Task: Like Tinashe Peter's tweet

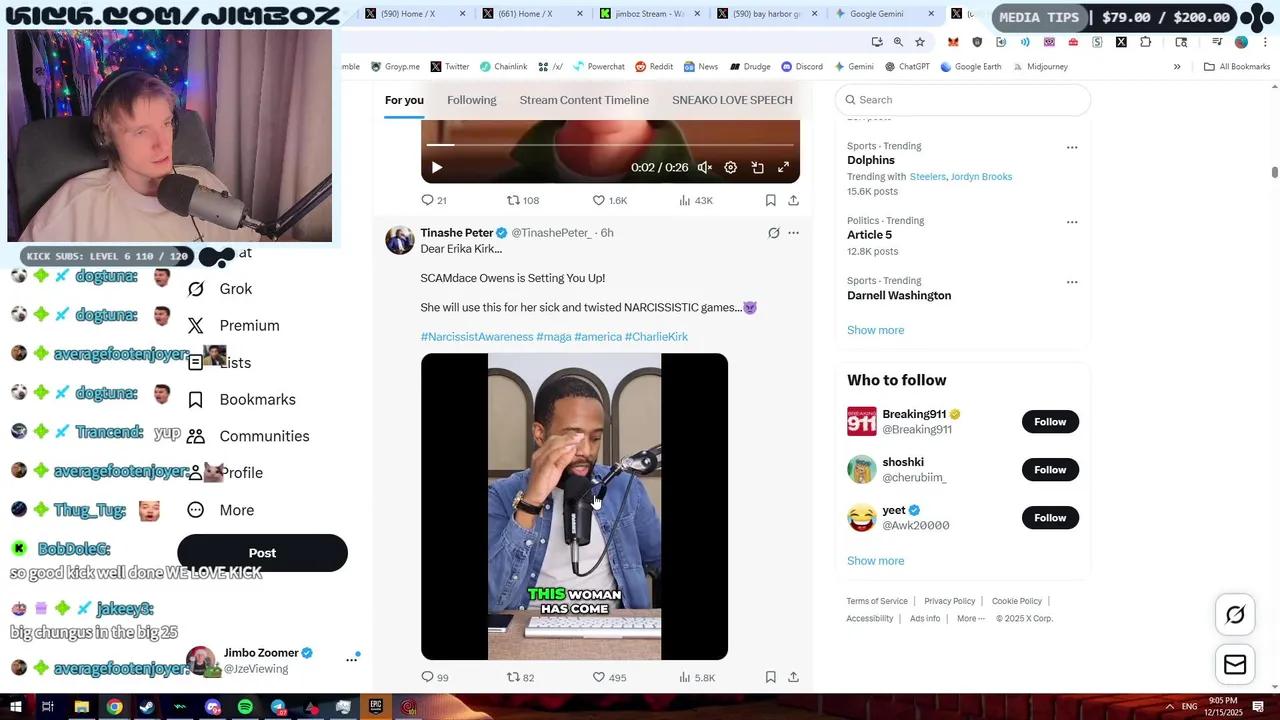Action: (598, 677)
